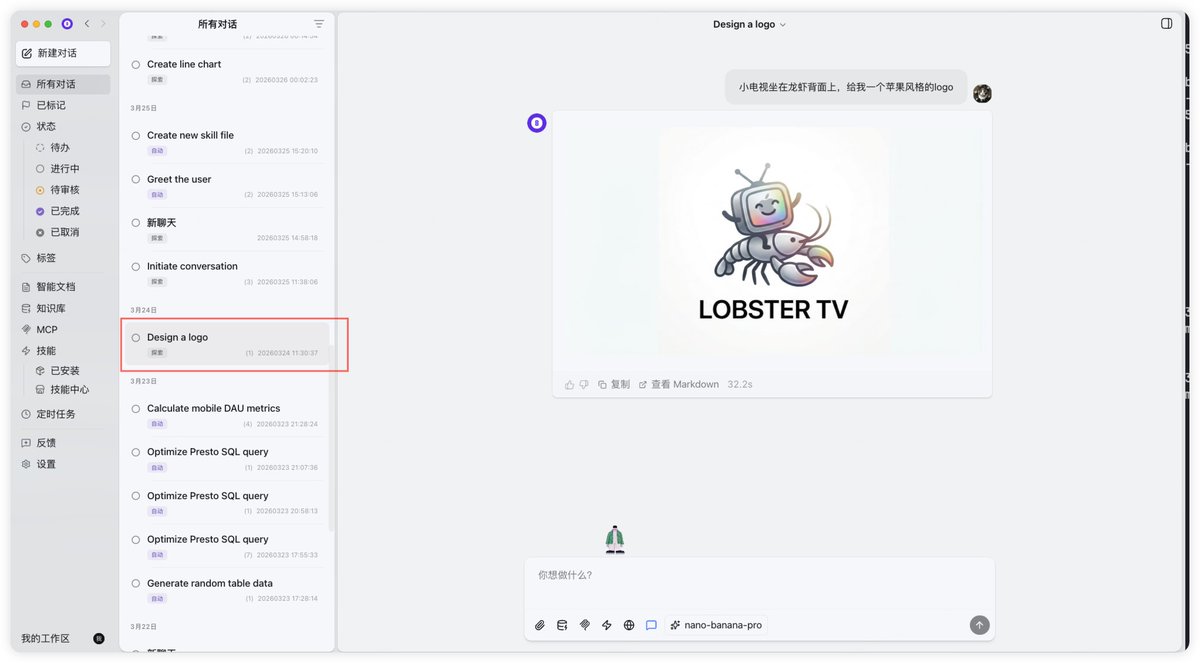Screen dimensions: 1200x663
Task: Open 已标记 flagged conversations
Action: (64, 105)
